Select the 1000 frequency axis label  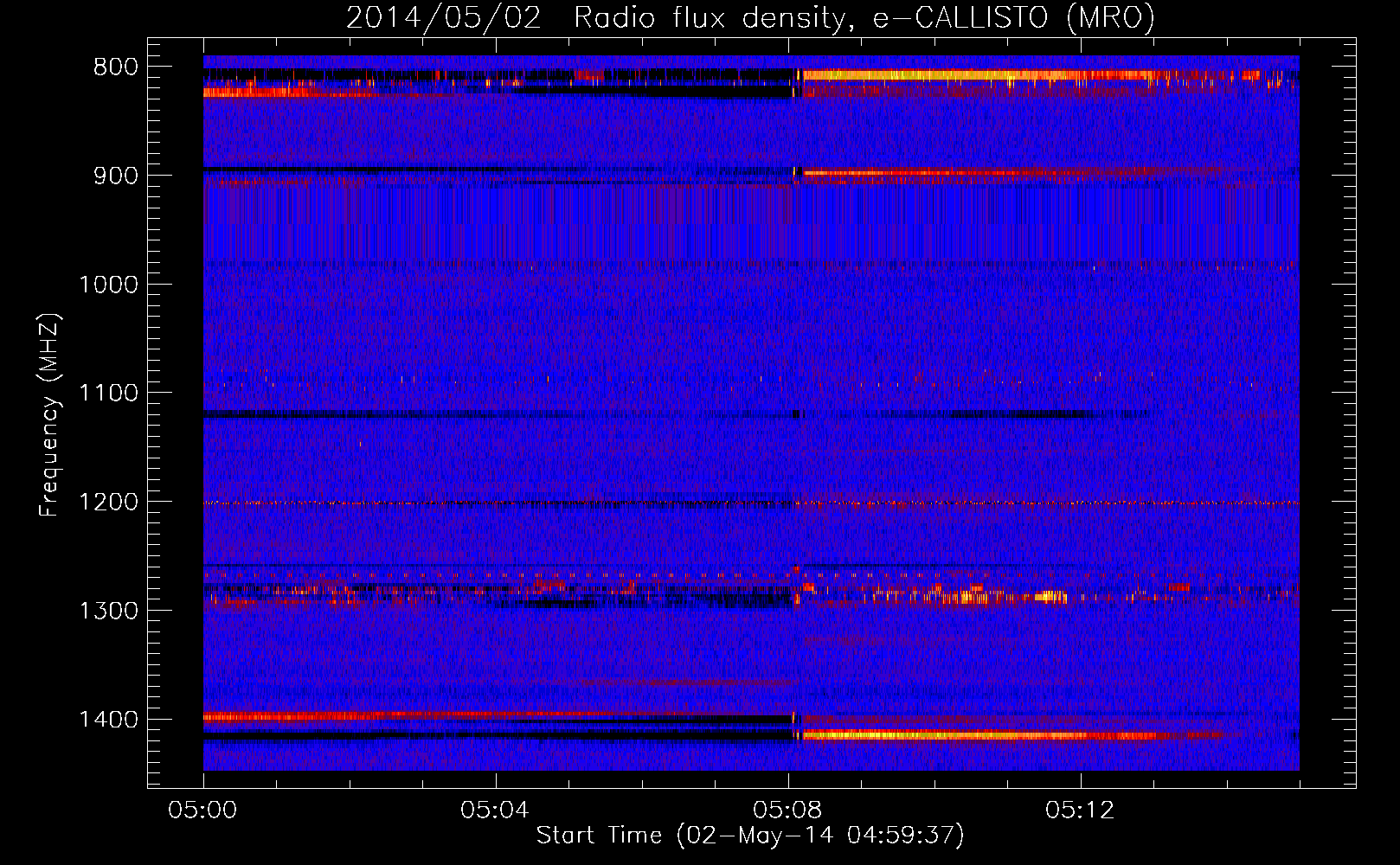point(108,285)
